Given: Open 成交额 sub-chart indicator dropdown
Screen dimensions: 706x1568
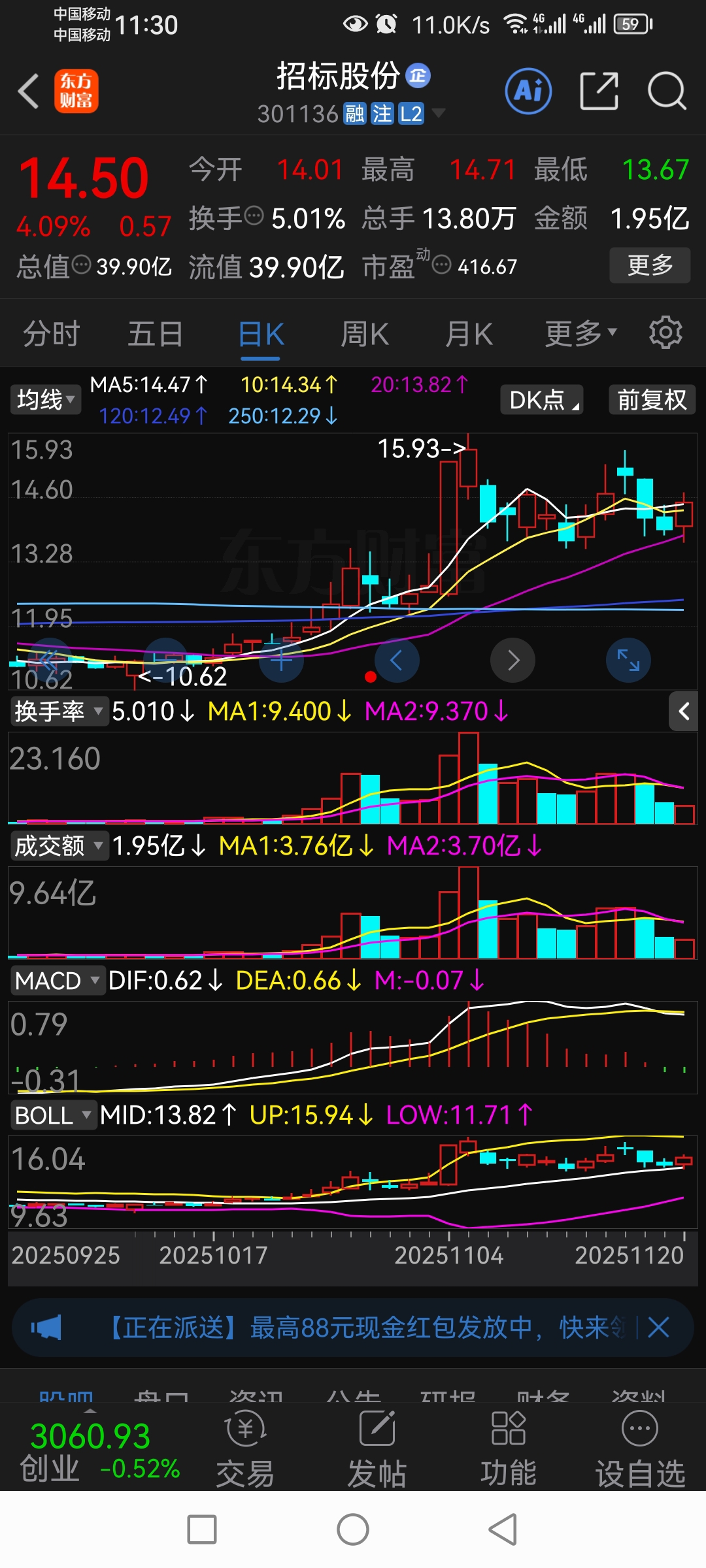Looking at the screenshot, I should 58,846.
